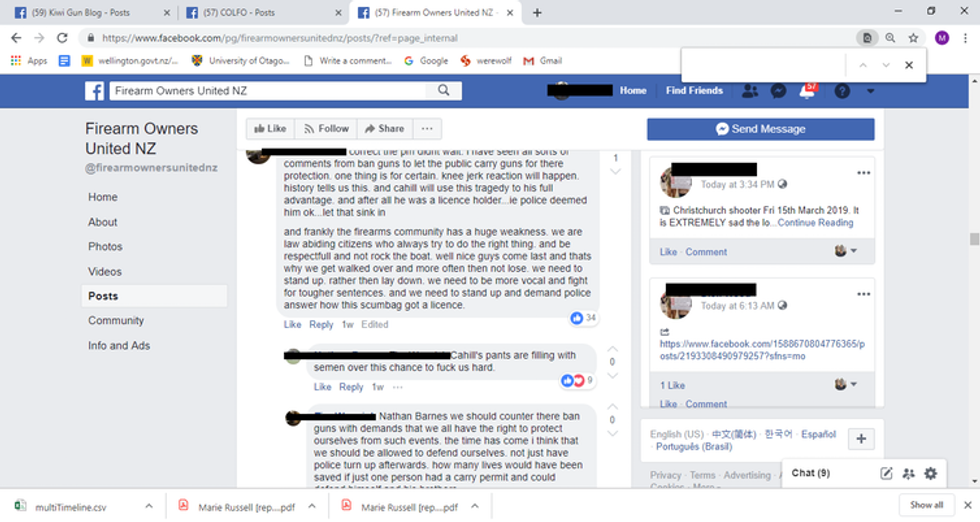This screenshot has height=522, width=980.
Task: Switch to the Kiwi Gun Blog tab
Action: tap(91, 13)
